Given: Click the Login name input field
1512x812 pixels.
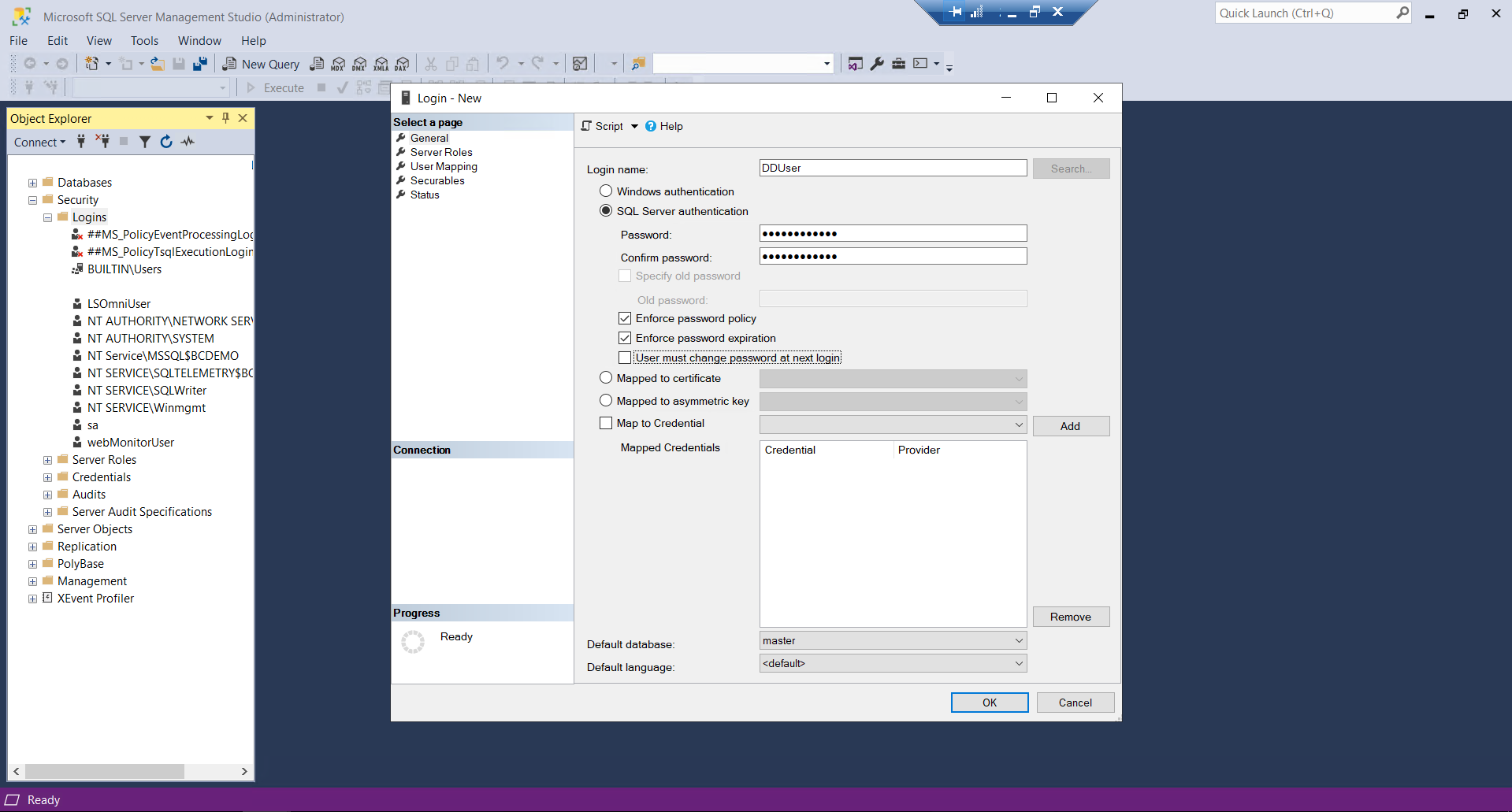Looking at the screenshot, I should [x=893, y=168].
